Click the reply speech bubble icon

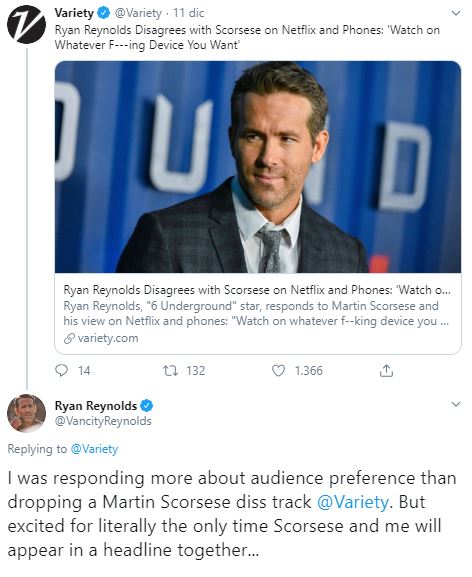click(61, 370)
